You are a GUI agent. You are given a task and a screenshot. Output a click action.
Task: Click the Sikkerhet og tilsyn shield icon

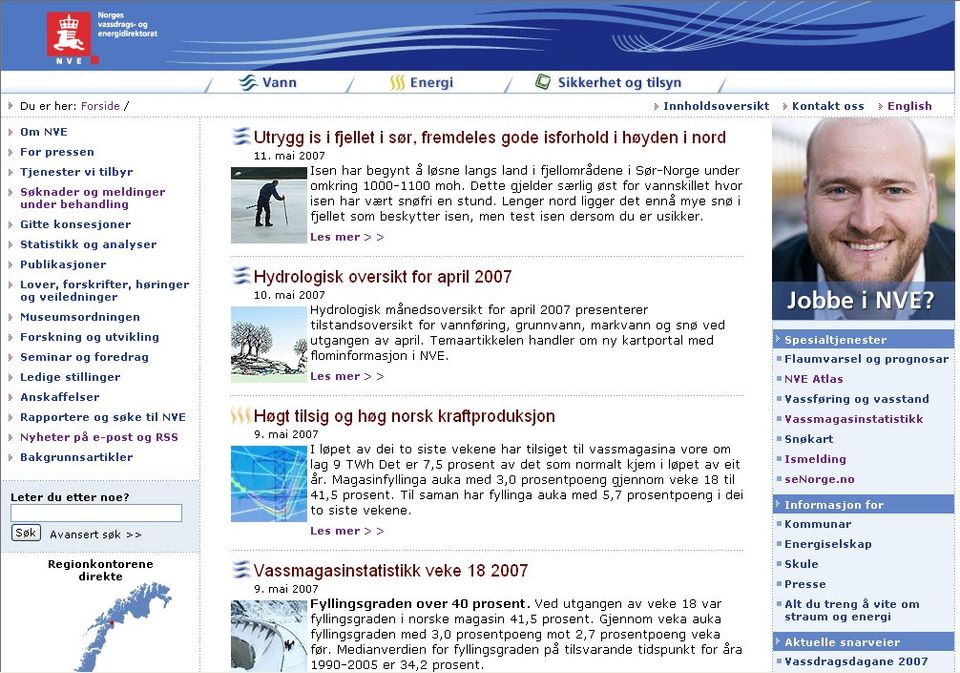[x=543, y=82]
